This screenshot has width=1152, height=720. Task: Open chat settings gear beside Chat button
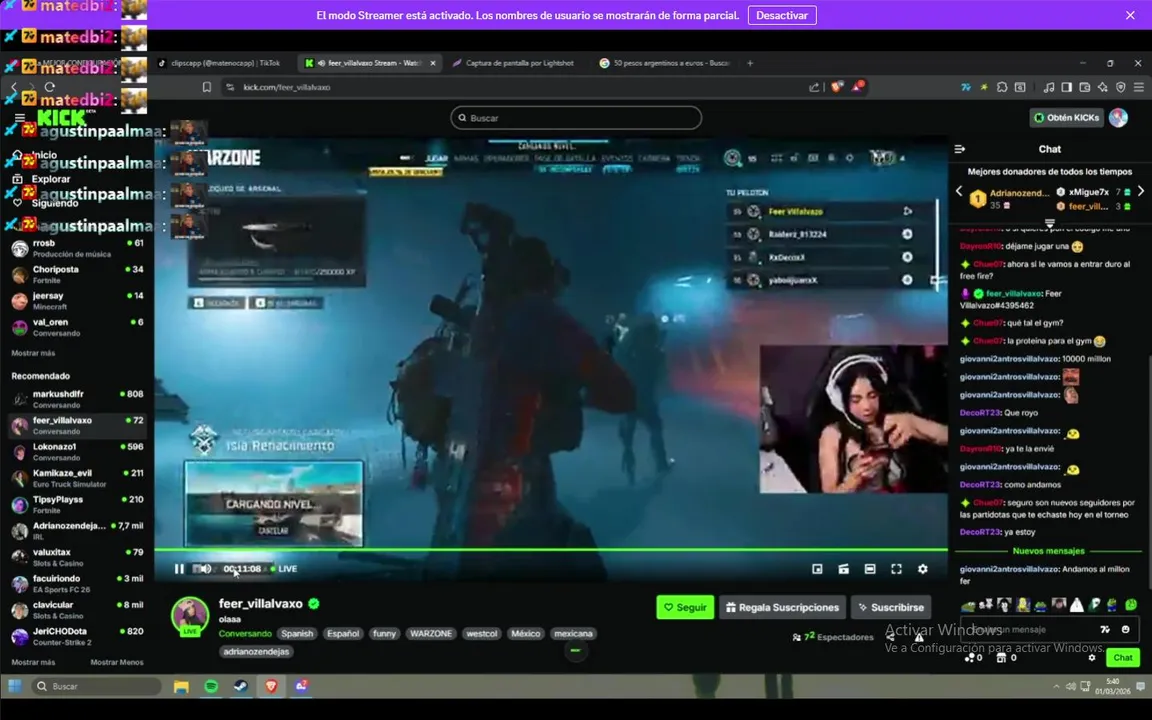[1092, 658]
